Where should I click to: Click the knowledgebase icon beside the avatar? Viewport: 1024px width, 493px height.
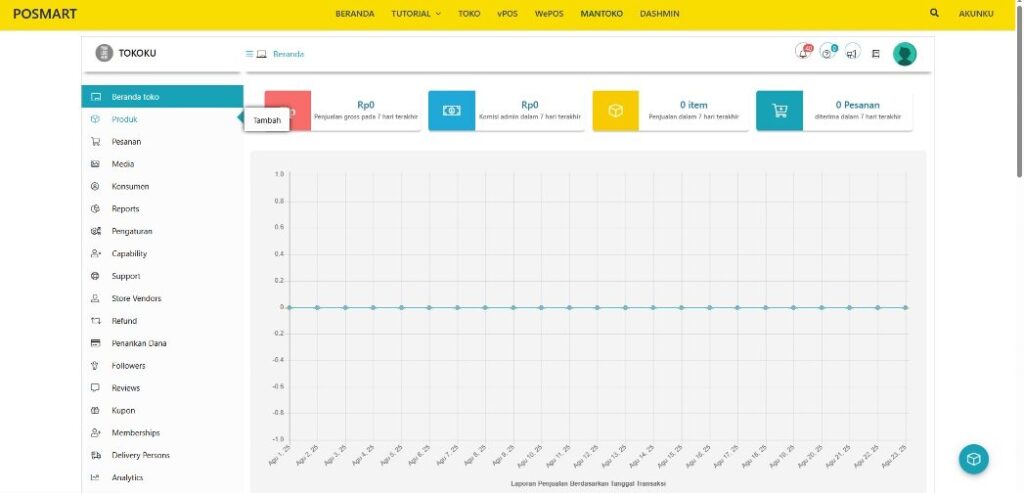tap(876, 54)
